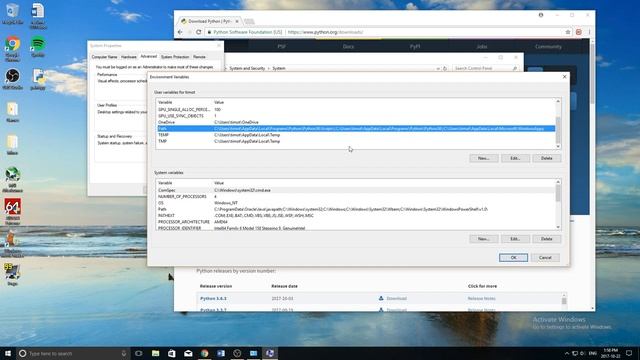
Task: Open Task View on the taskbar
Action: tap(138, 353)
